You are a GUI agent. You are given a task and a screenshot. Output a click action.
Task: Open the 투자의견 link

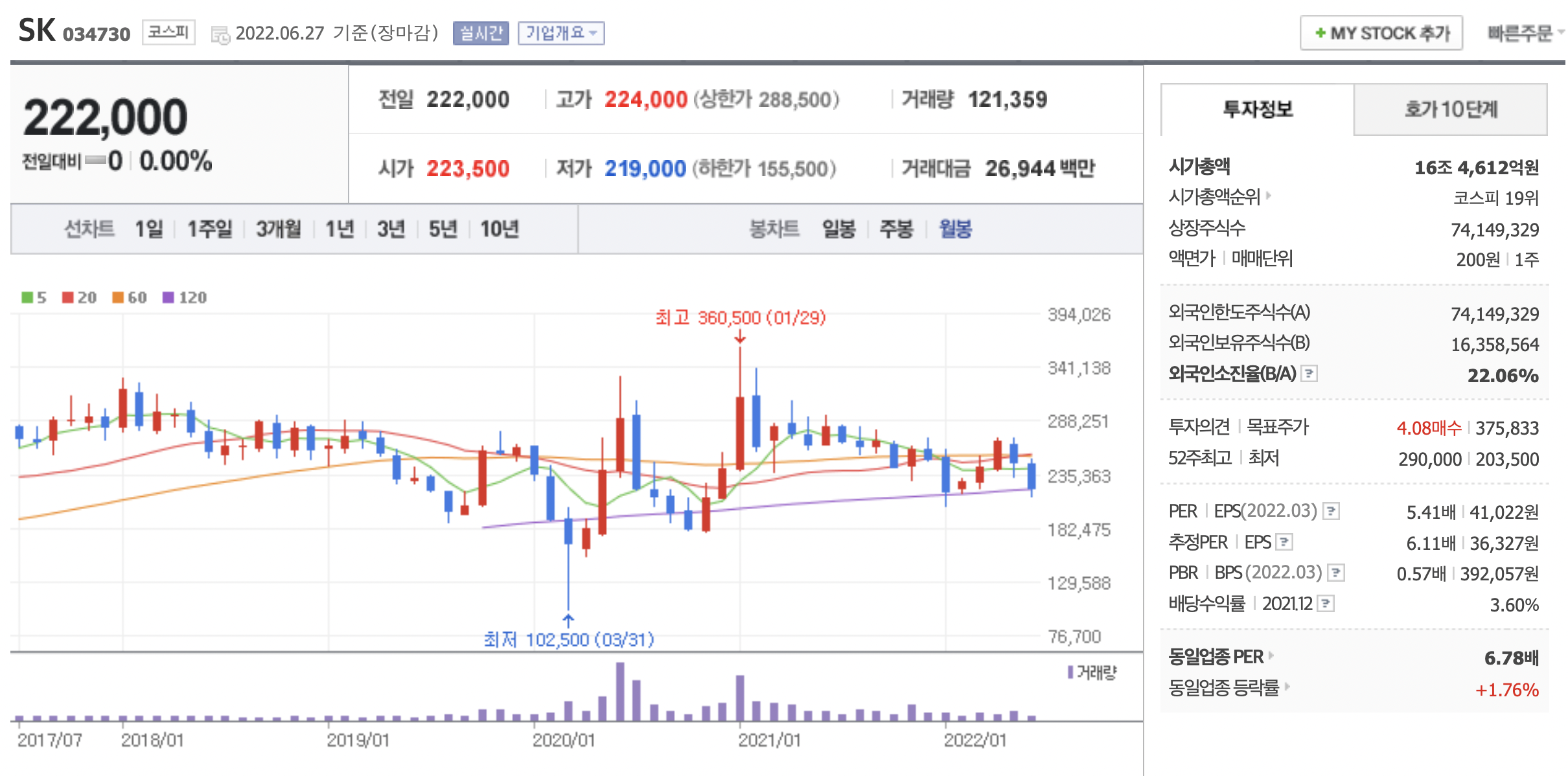click(1199, 427)
